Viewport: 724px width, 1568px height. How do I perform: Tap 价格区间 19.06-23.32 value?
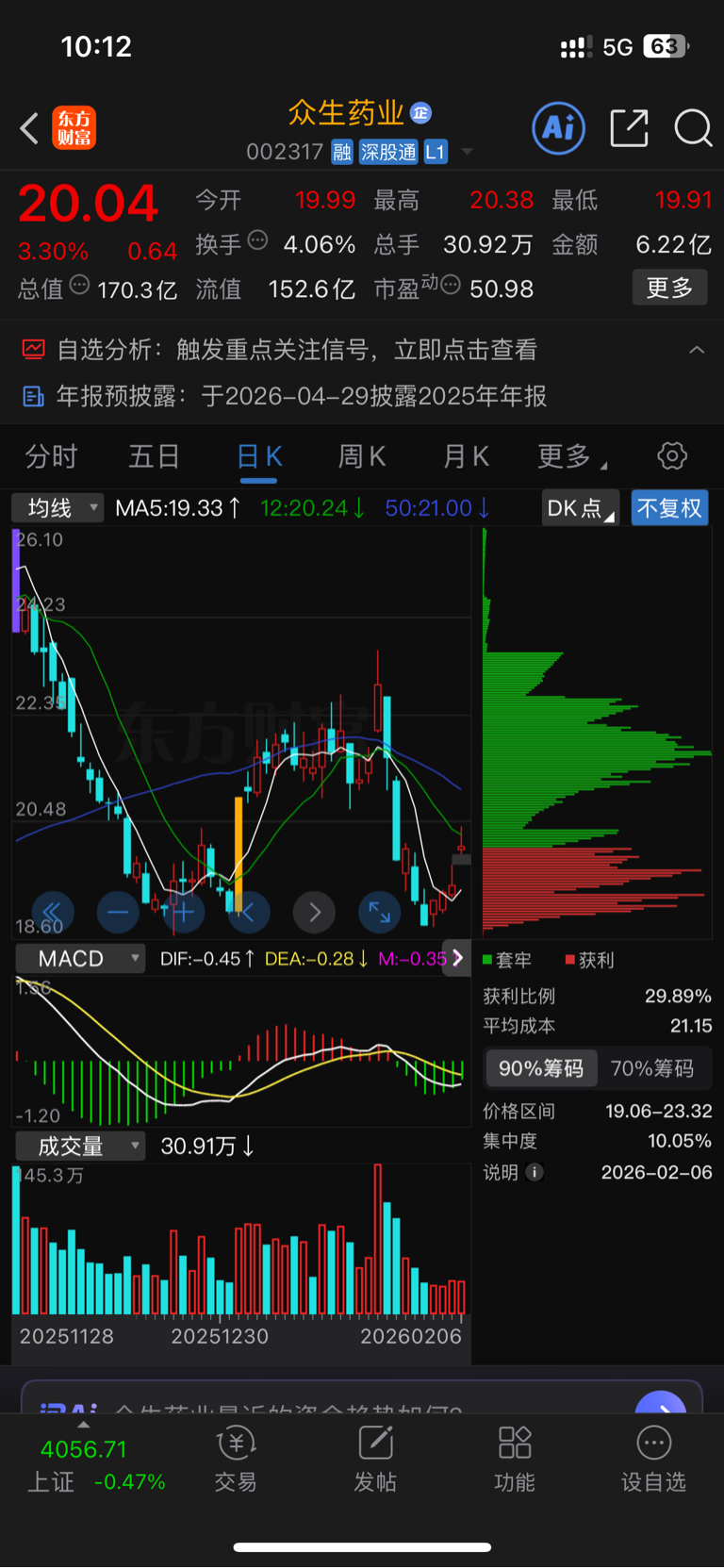(659, 1112)
